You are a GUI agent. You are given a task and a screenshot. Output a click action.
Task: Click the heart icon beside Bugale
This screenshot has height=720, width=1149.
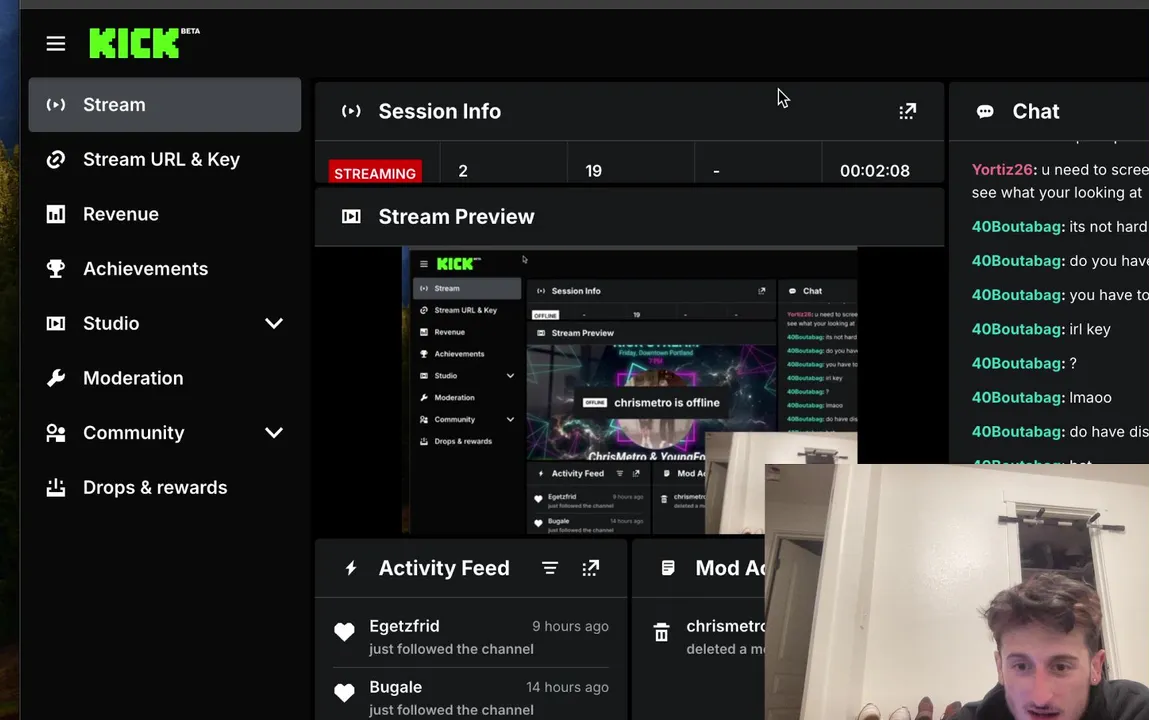[x=344, y=692]
